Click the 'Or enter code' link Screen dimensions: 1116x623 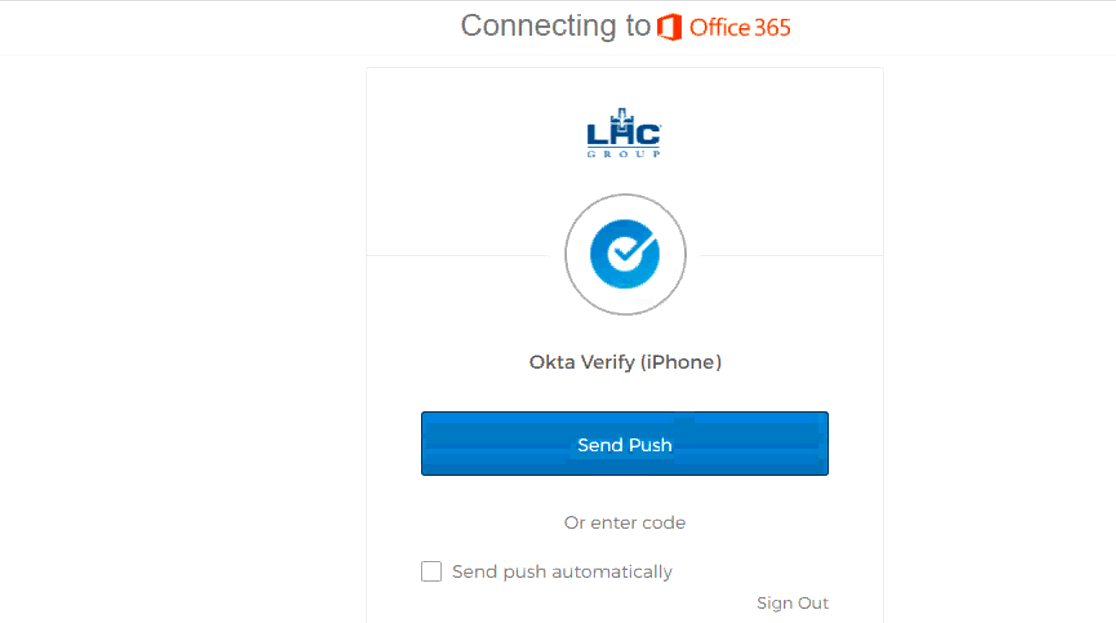pyautogui.click(x=625, y=523)
